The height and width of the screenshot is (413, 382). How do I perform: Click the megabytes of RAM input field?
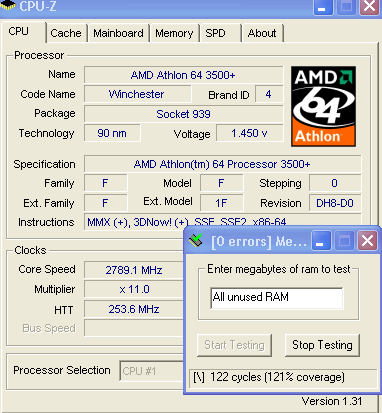(x=277, y=298)
